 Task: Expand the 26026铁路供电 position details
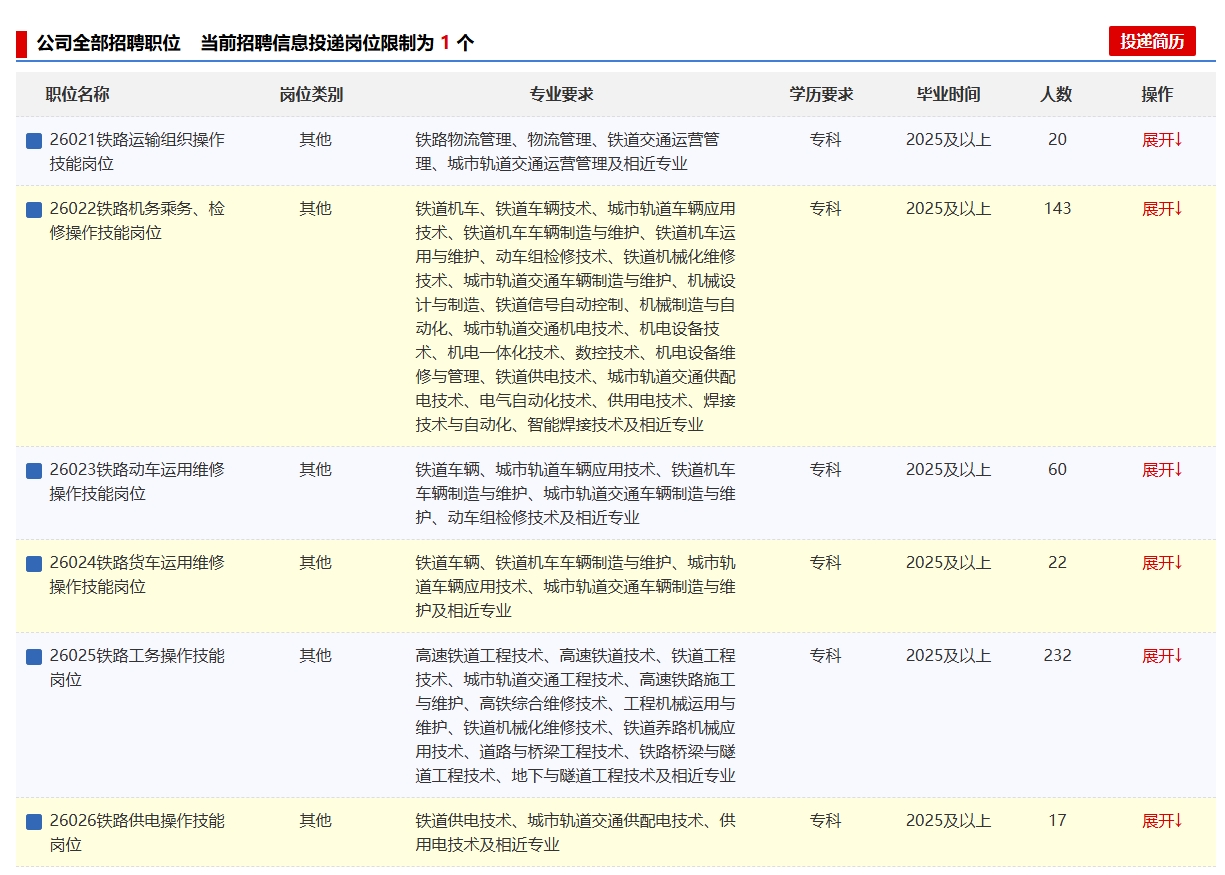tap(1162, 821)
